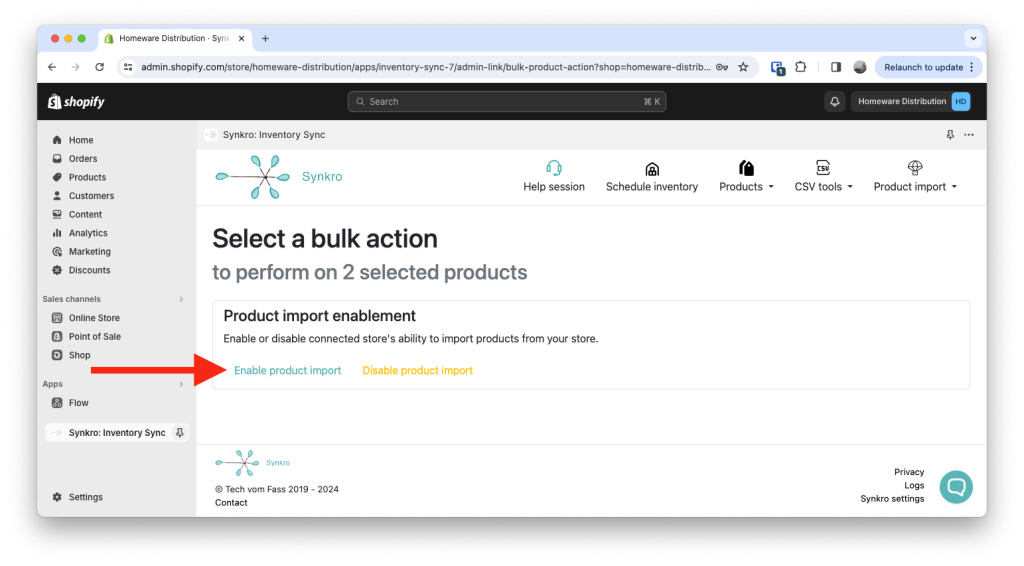1024x566 pixels.
Task: Open the Contact link in footer
Action: click(x=231, y=503)
